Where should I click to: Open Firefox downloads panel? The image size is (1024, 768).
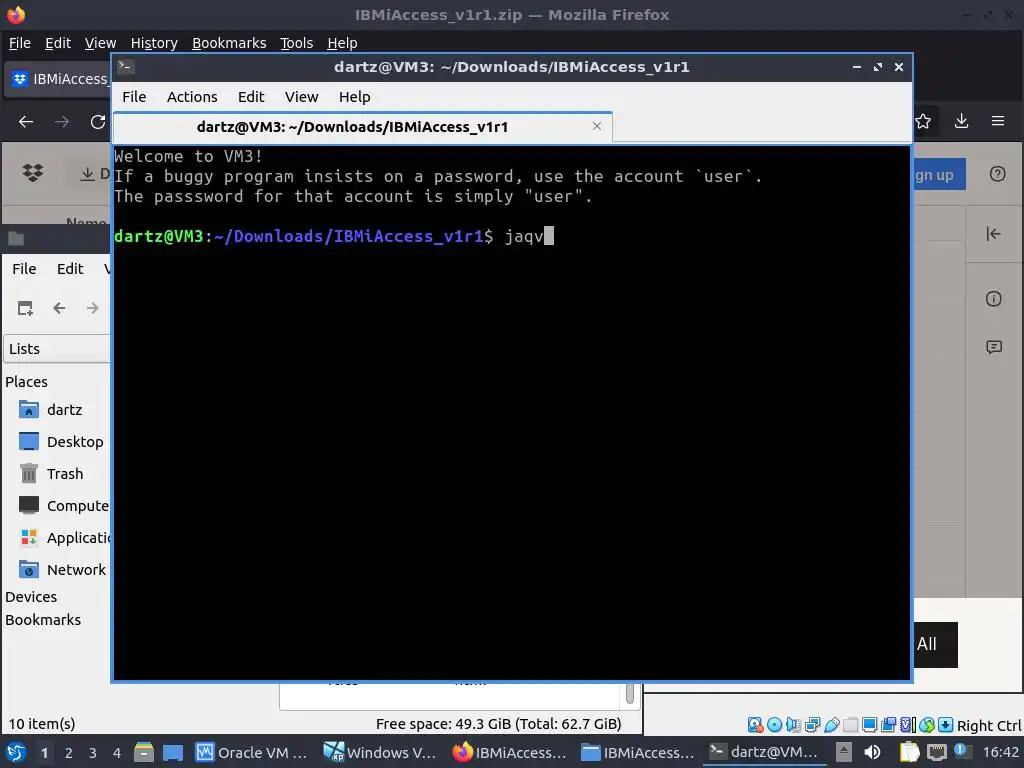click(961, 121)
